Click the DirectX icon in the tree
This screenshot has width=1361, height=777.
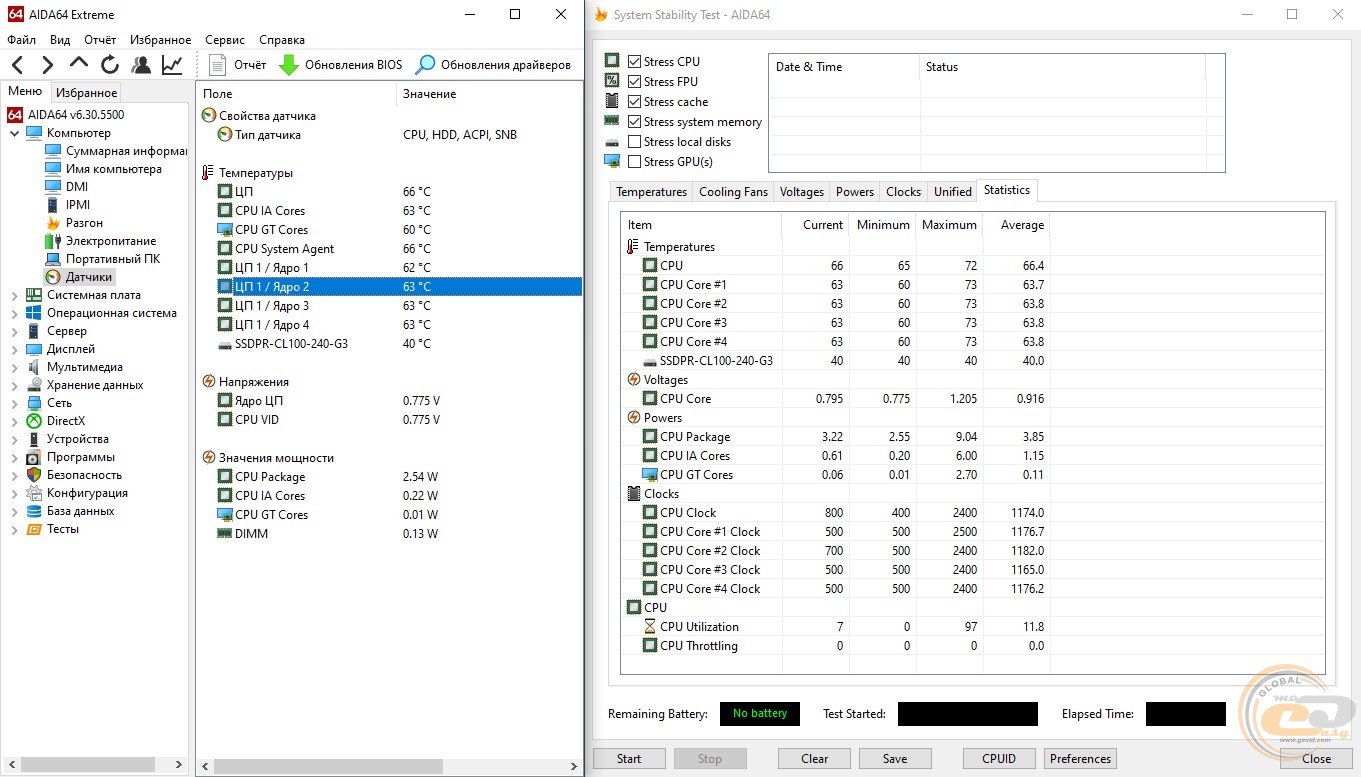[35, 421]
